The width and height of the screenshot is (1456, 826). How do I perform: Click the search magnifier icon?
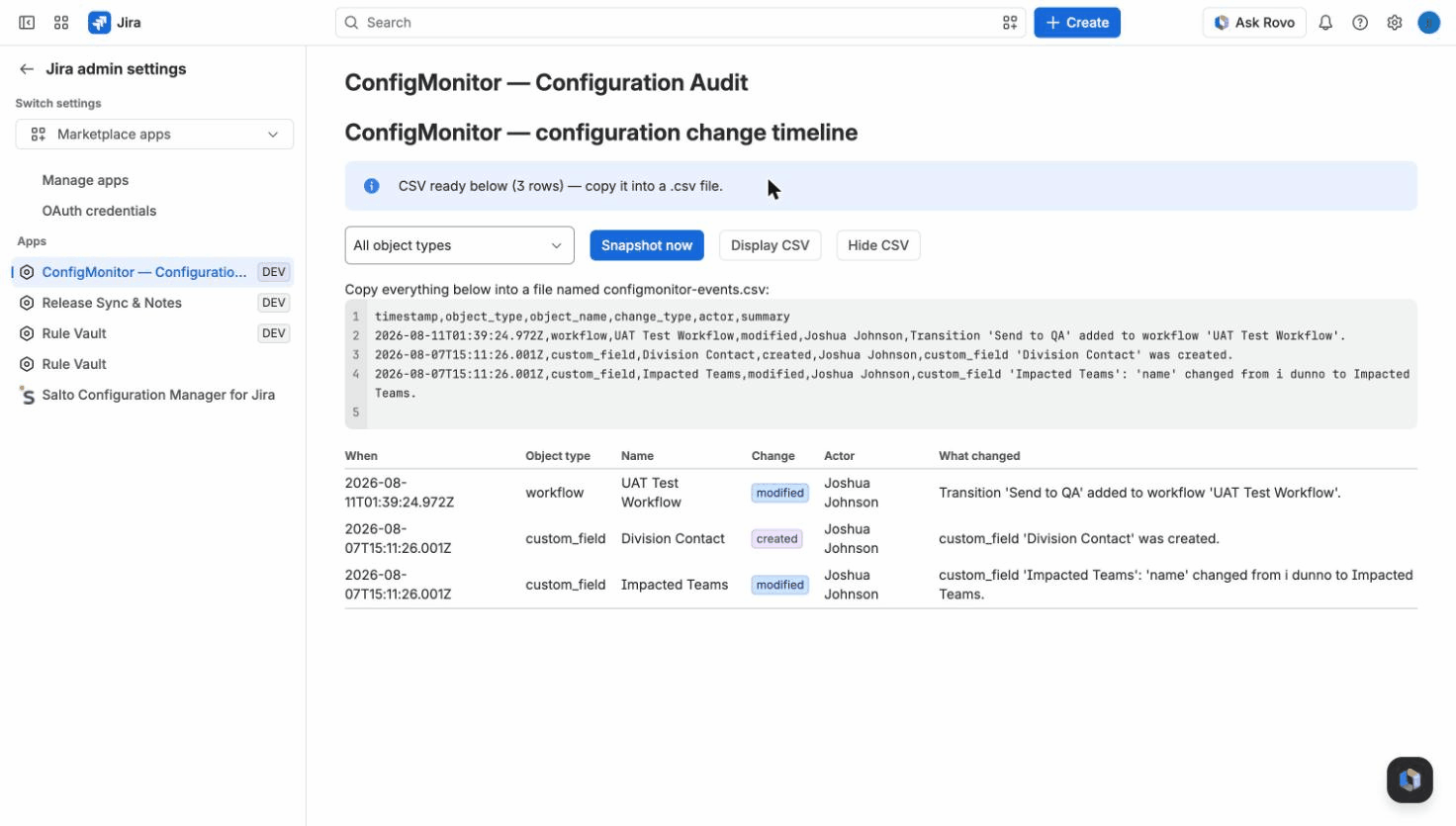[351, 22]
